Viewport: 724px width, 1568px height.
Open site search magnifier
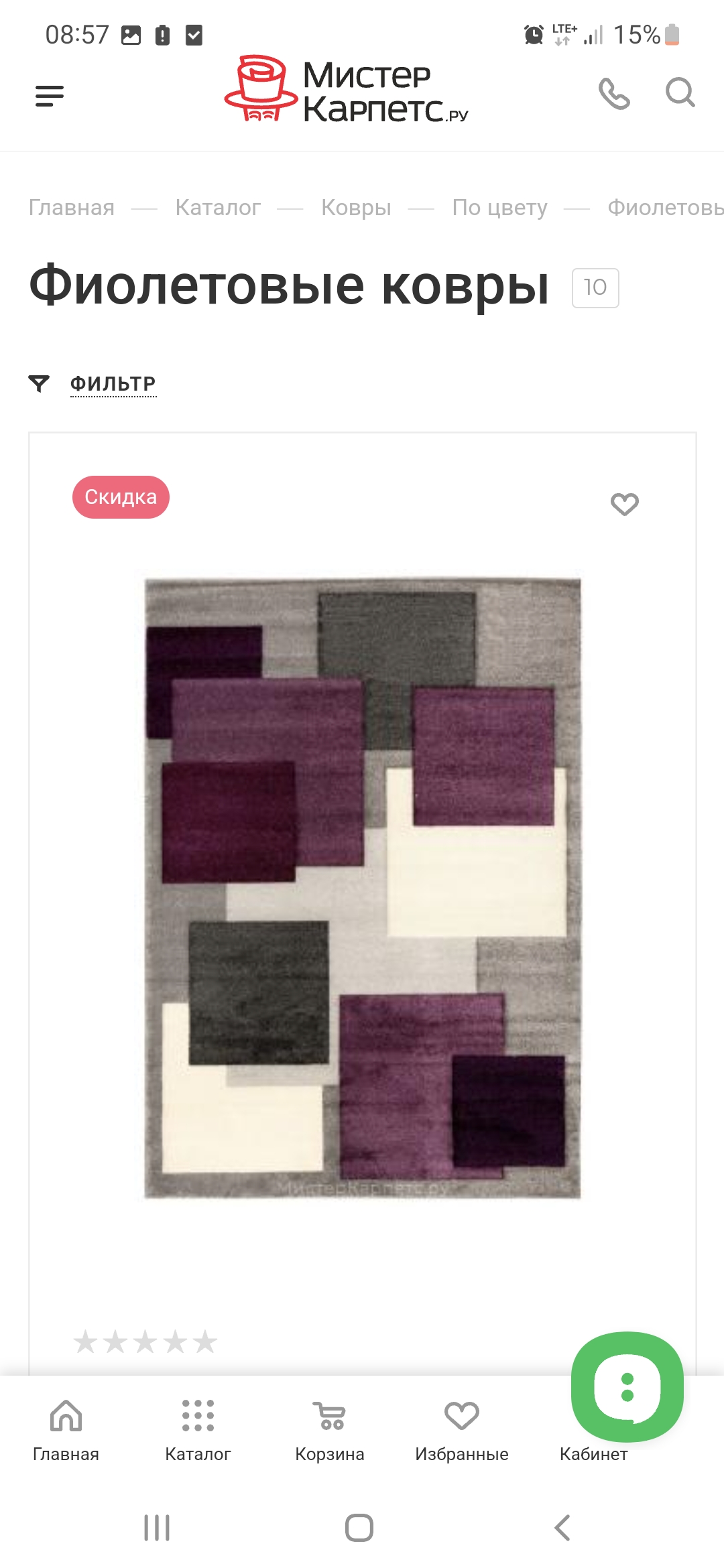tap(680, 92)
